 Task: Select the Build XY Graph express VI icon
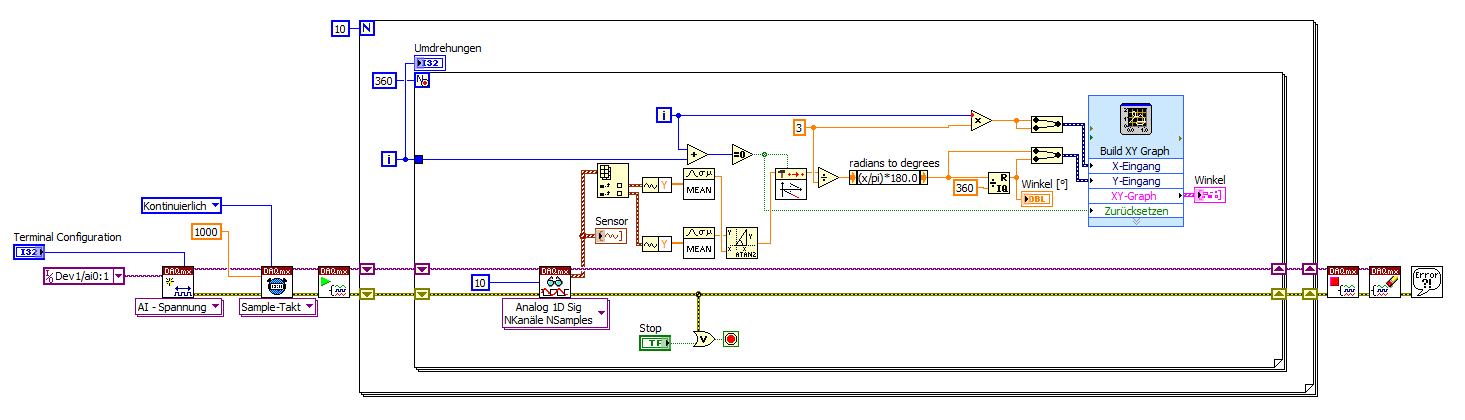tap(1135, 120)
